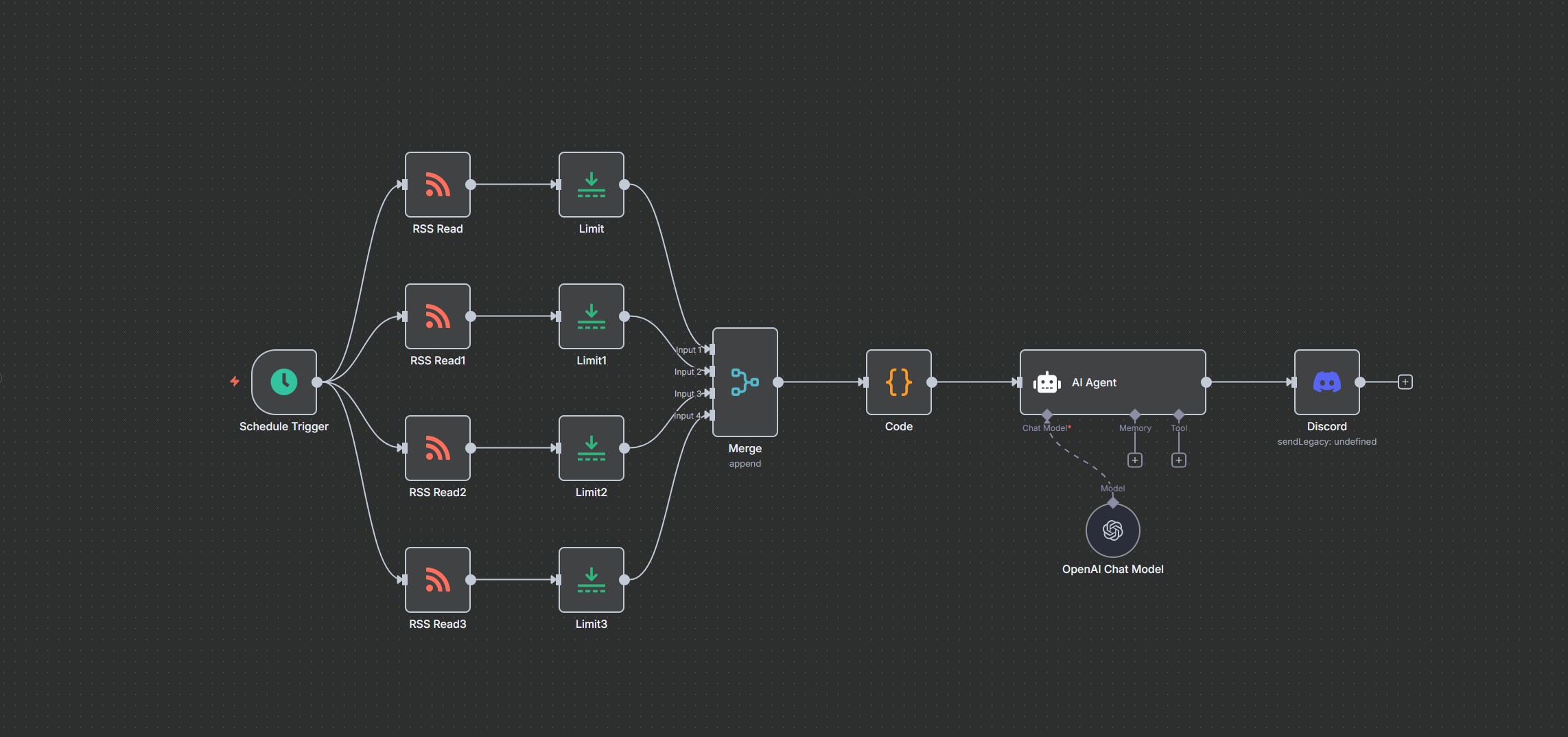Screen dimensions: 1568x737
Task: Open the RSS Read1 node
Action: (x=438, y=316)
